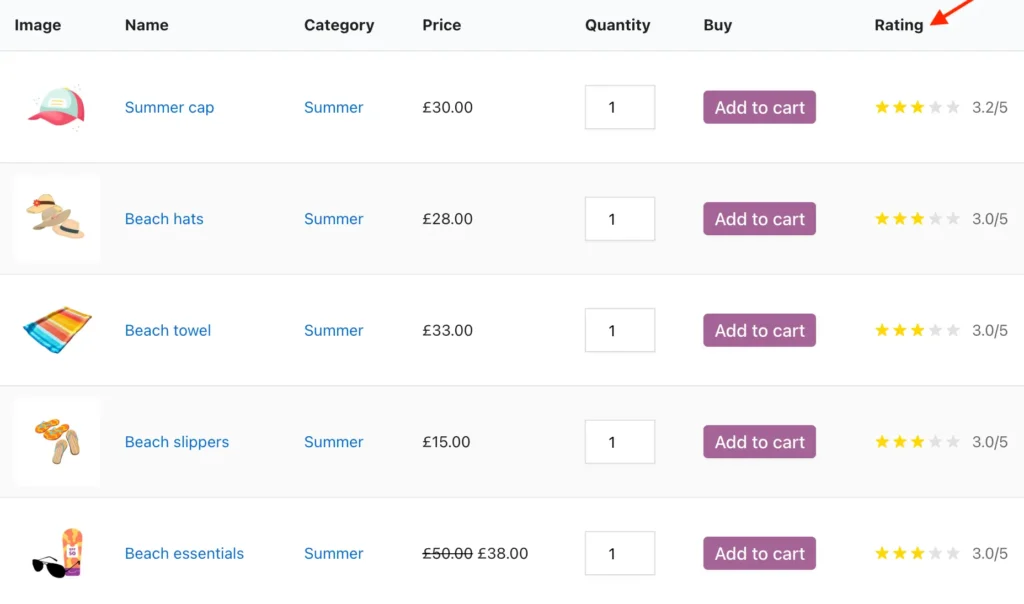Image resolution: width=1024 pixels, height=604 pixels.
Task: Click the Price column header
Action: point(441,25)
